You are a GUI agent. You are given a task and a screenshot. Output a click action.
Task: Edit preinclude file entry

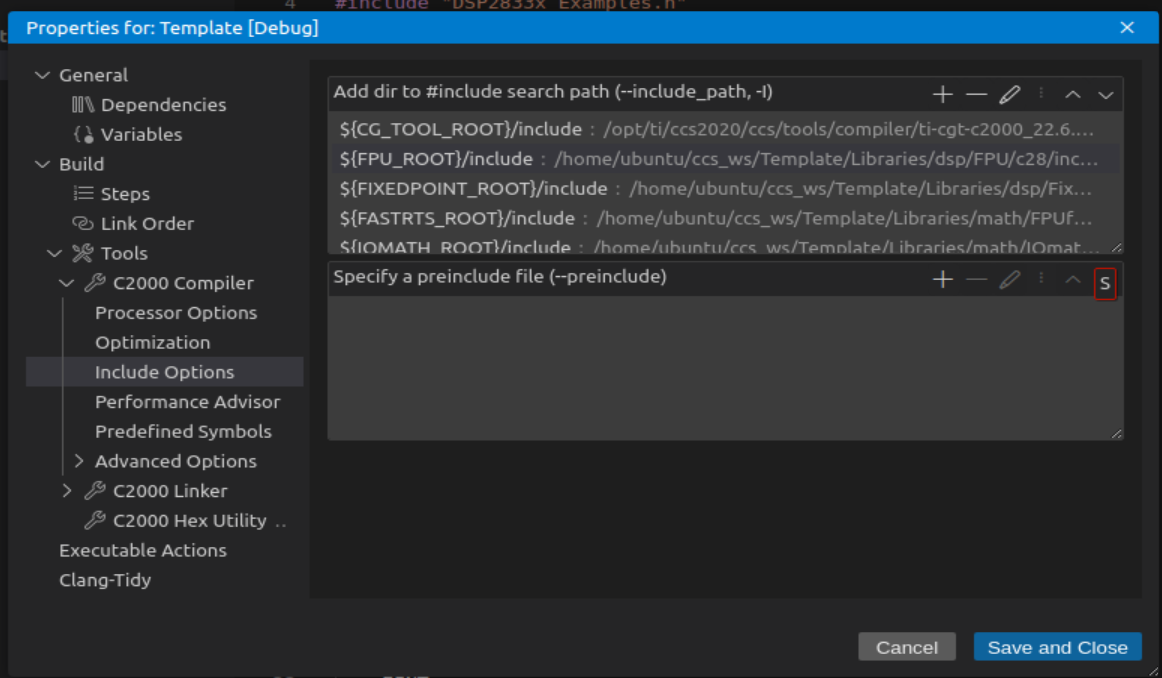tap(1009, 279)
